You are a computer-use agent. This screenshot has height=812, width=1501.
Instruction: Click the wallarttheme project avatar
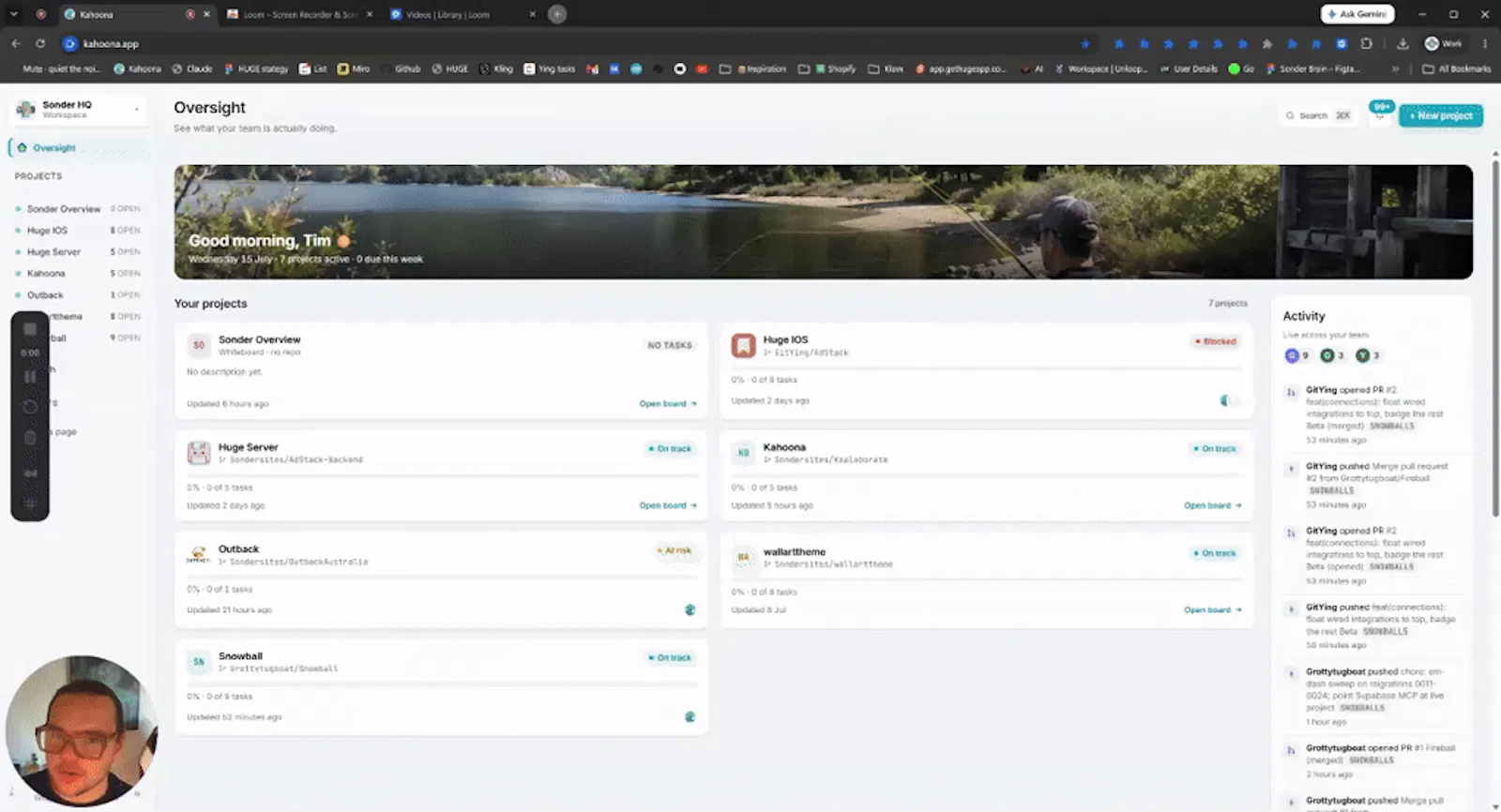743,558
